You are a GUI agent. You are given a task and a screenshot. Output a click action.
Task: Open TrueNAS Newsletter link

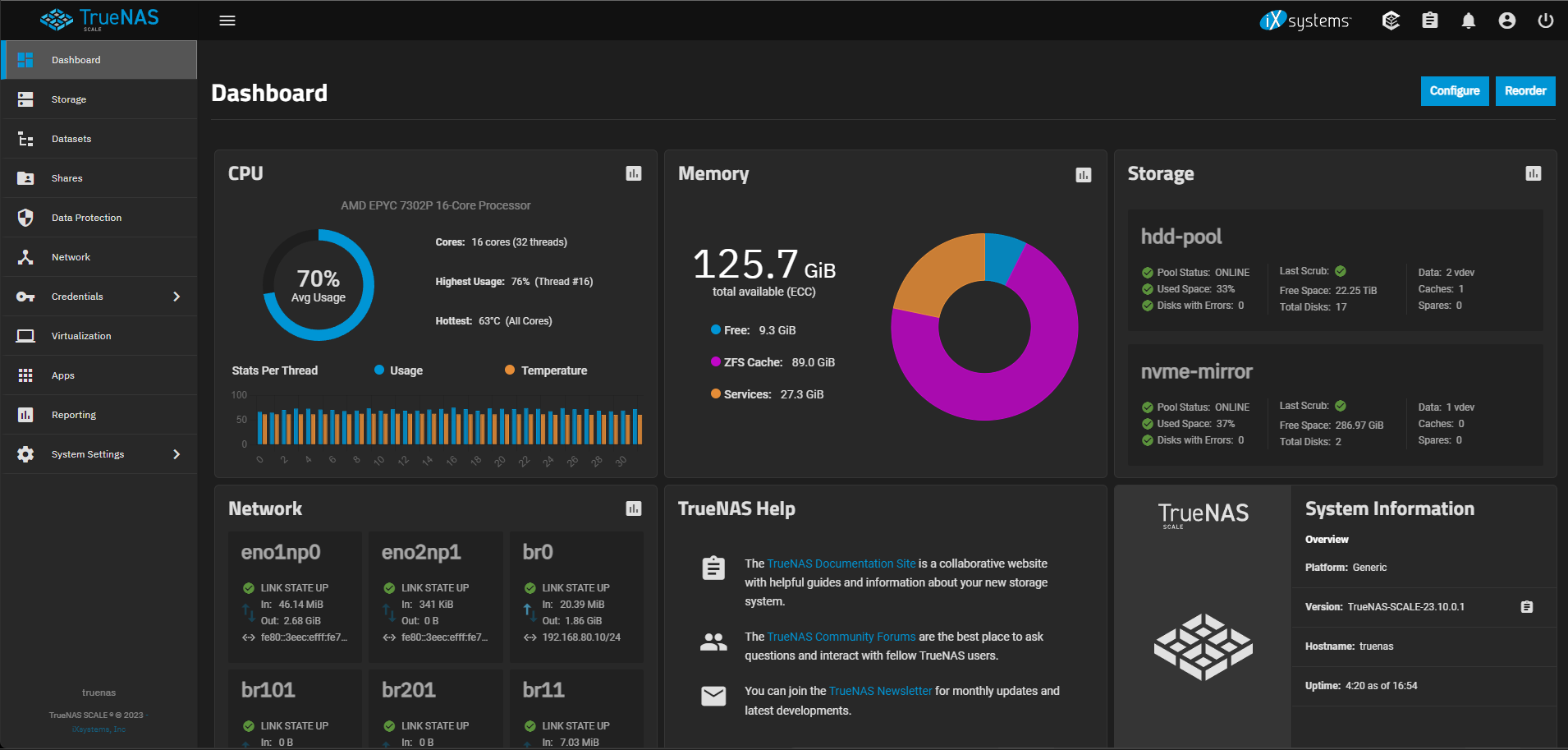coord(881,691)
